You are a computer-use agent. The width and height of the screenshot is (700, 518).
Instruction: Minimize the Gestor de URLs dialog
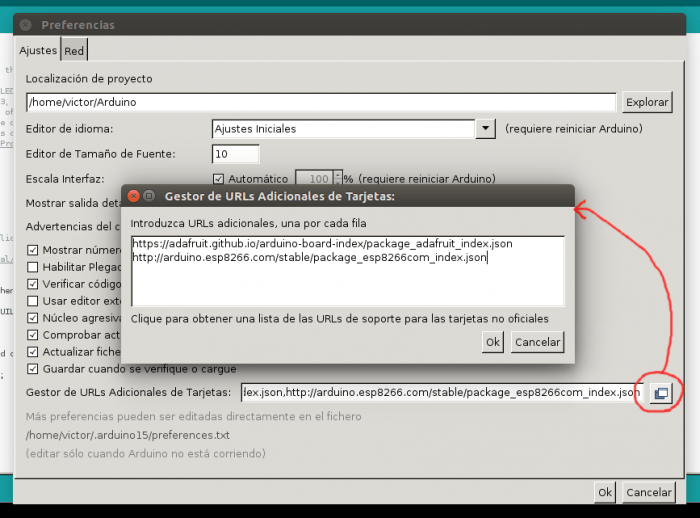149,196
